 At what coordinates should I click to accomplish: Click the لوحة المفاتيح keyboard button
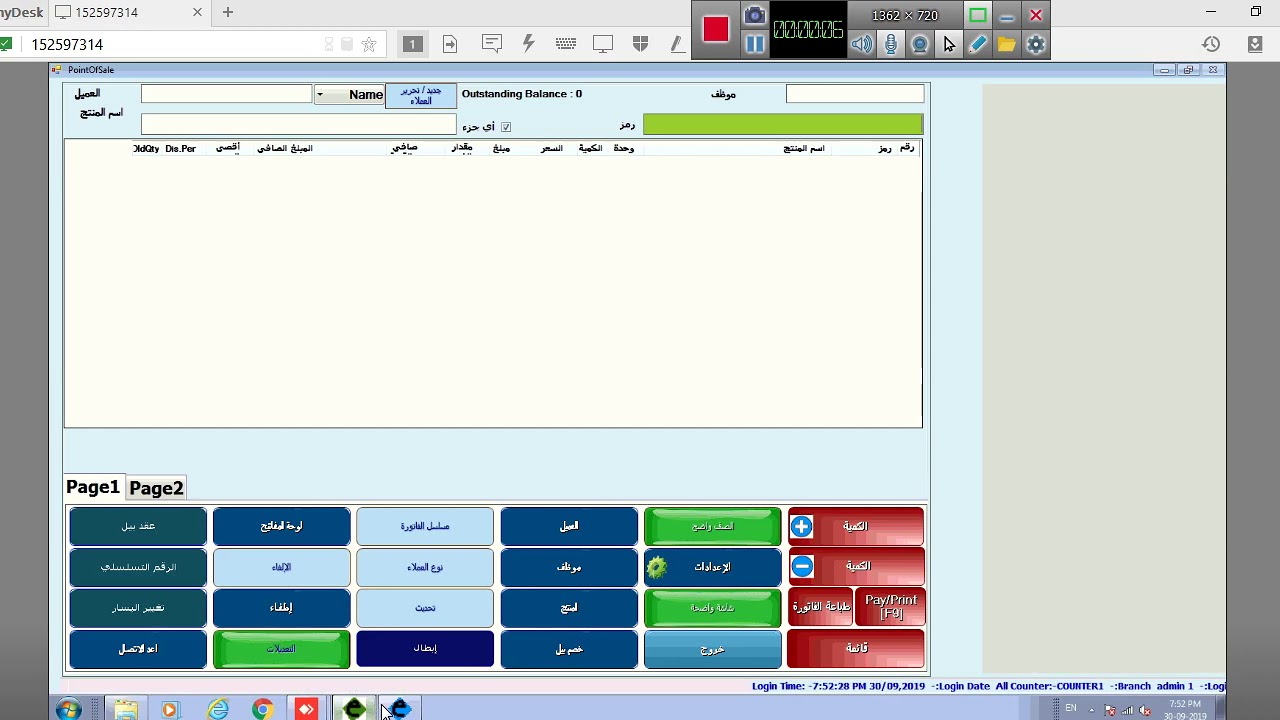click(x=281, y=526)
